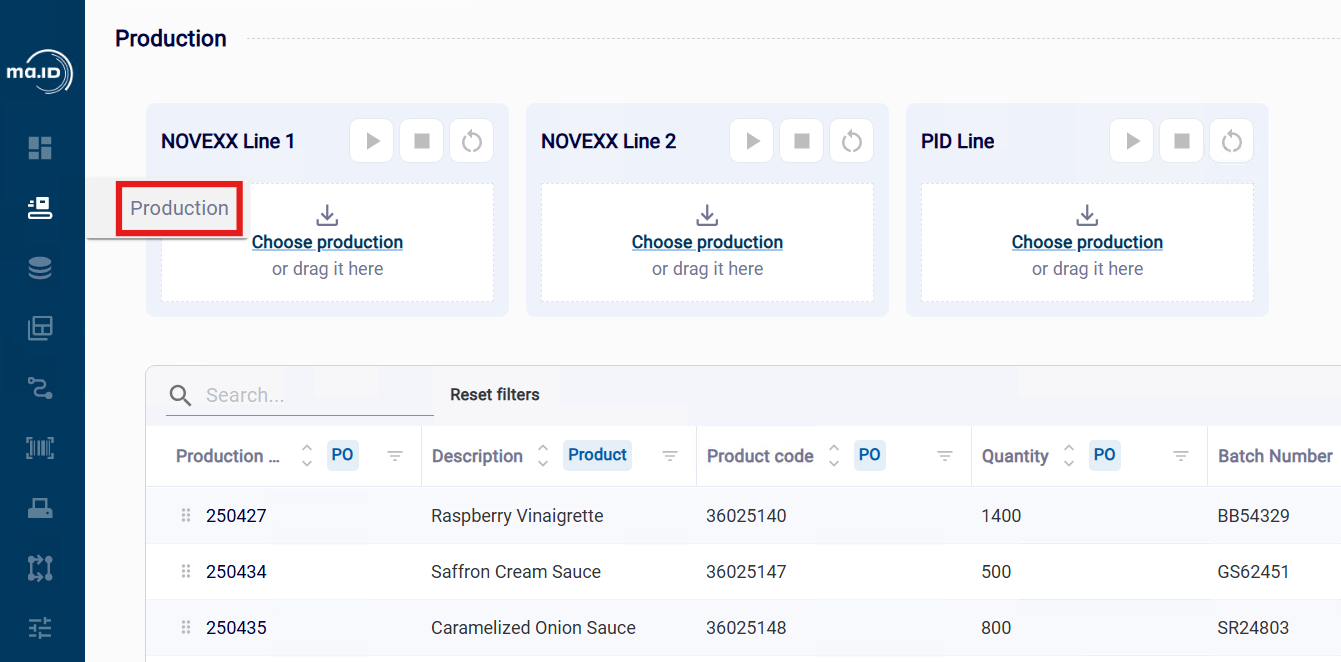Click PO tag in Product code header

pos(870,455)
